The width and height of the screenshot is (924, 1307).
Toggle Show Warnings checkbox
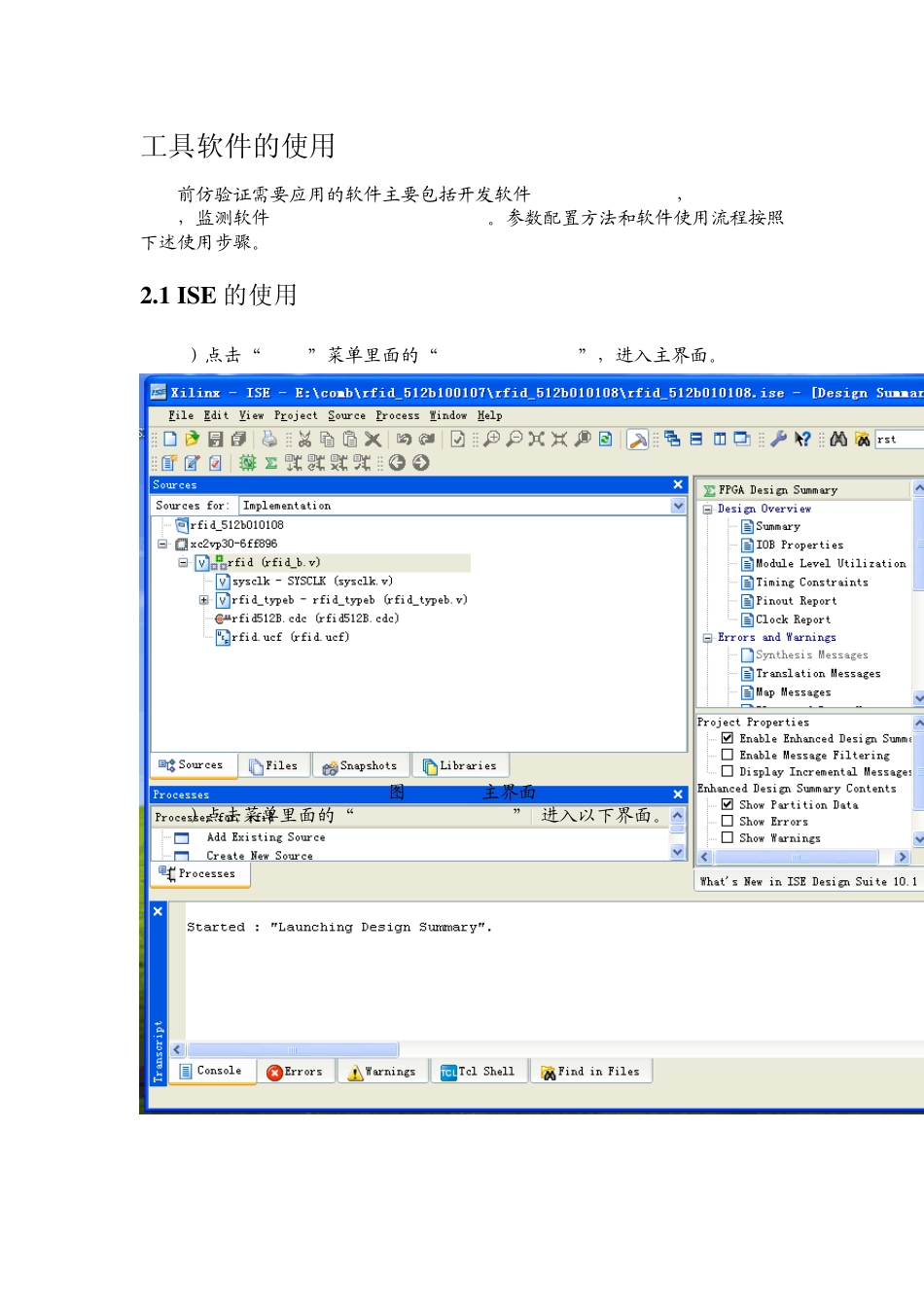[727, 837]
